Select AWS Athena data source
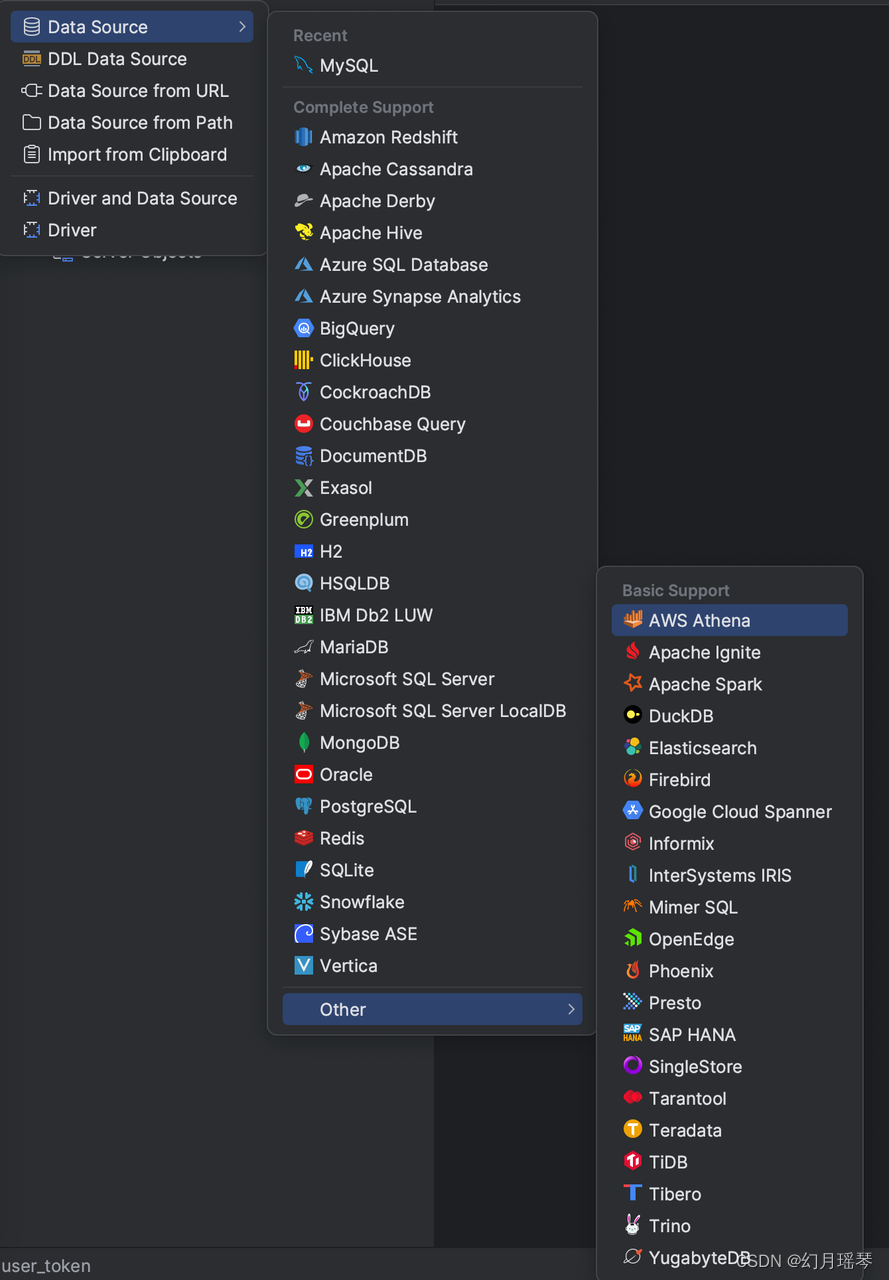Screen dimensions: 889x1280 pos(729,620)
